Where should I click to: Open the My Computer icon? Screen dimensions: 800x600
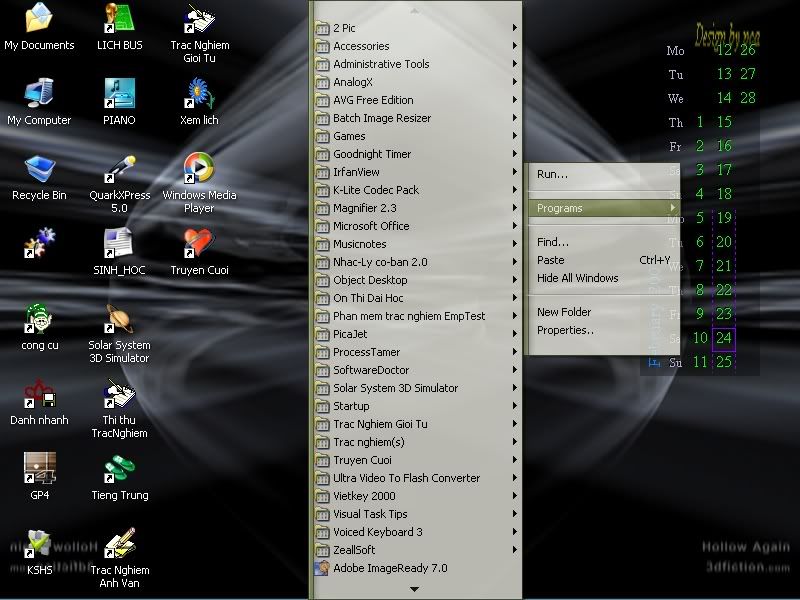coord(39,94)
